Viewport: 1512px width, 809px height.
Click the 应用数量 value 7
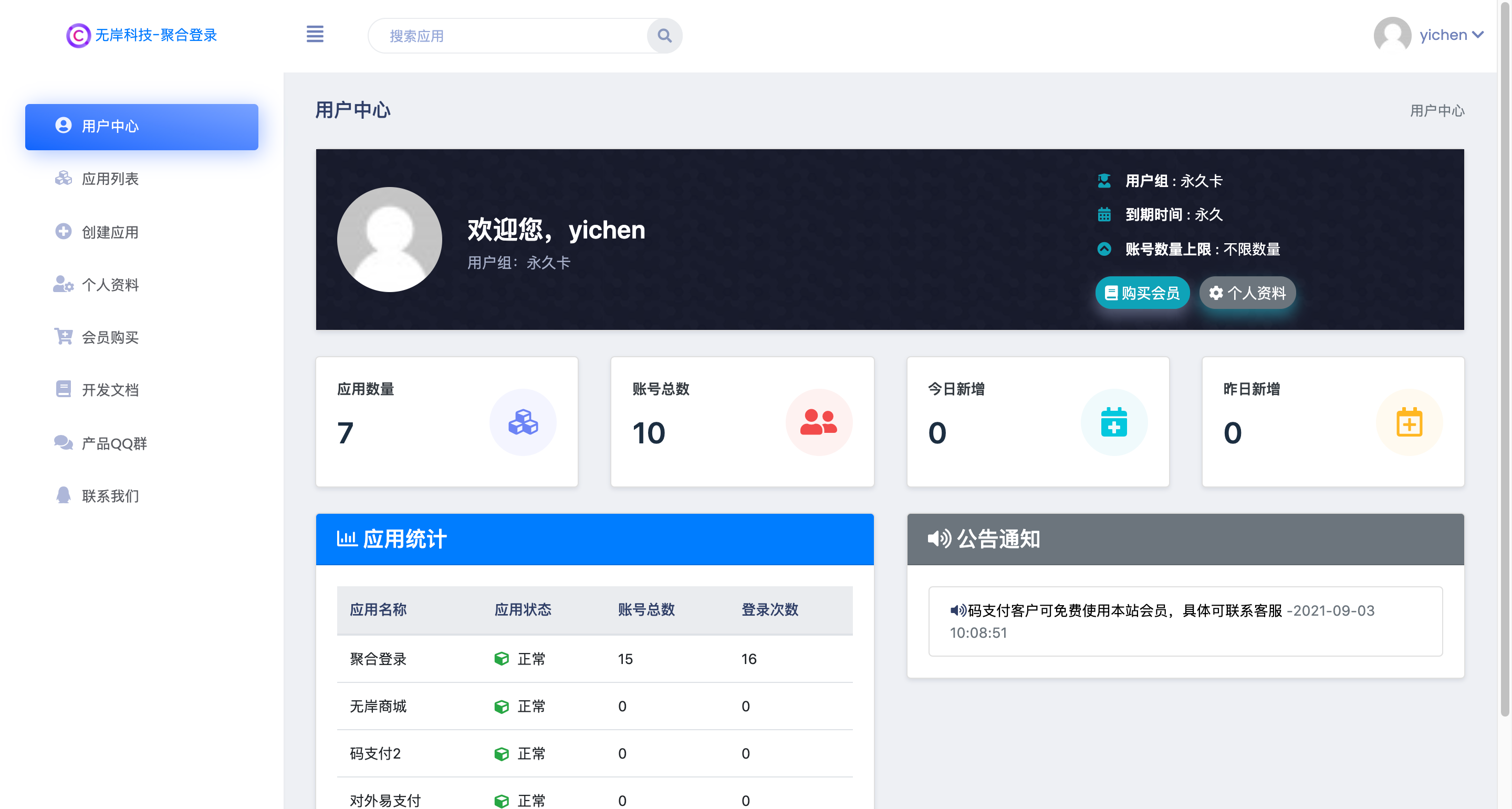[x=345, y=433]
